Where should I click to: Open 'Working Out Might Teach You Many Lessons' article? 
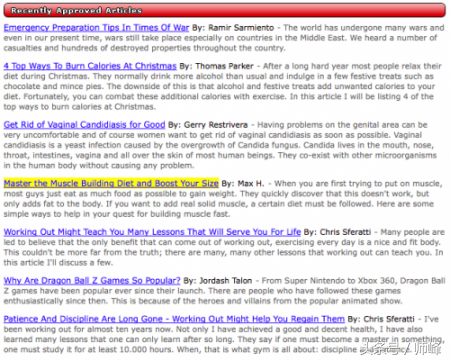point(152,232)
